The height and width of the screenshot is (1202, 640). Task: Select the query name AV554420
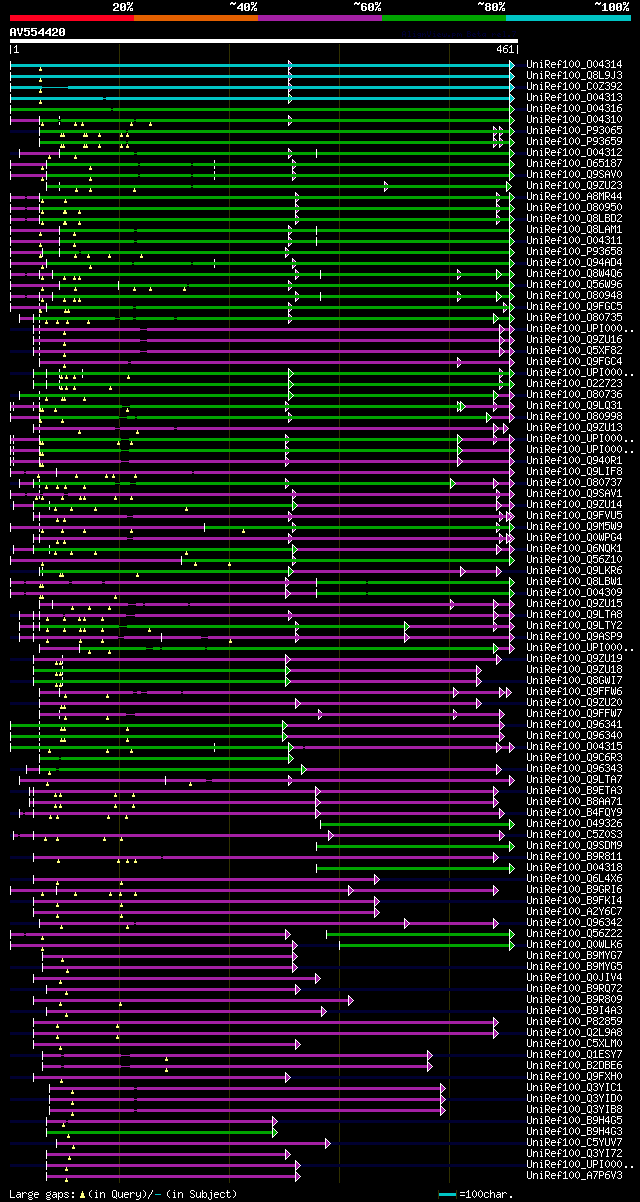click(38, 32)
